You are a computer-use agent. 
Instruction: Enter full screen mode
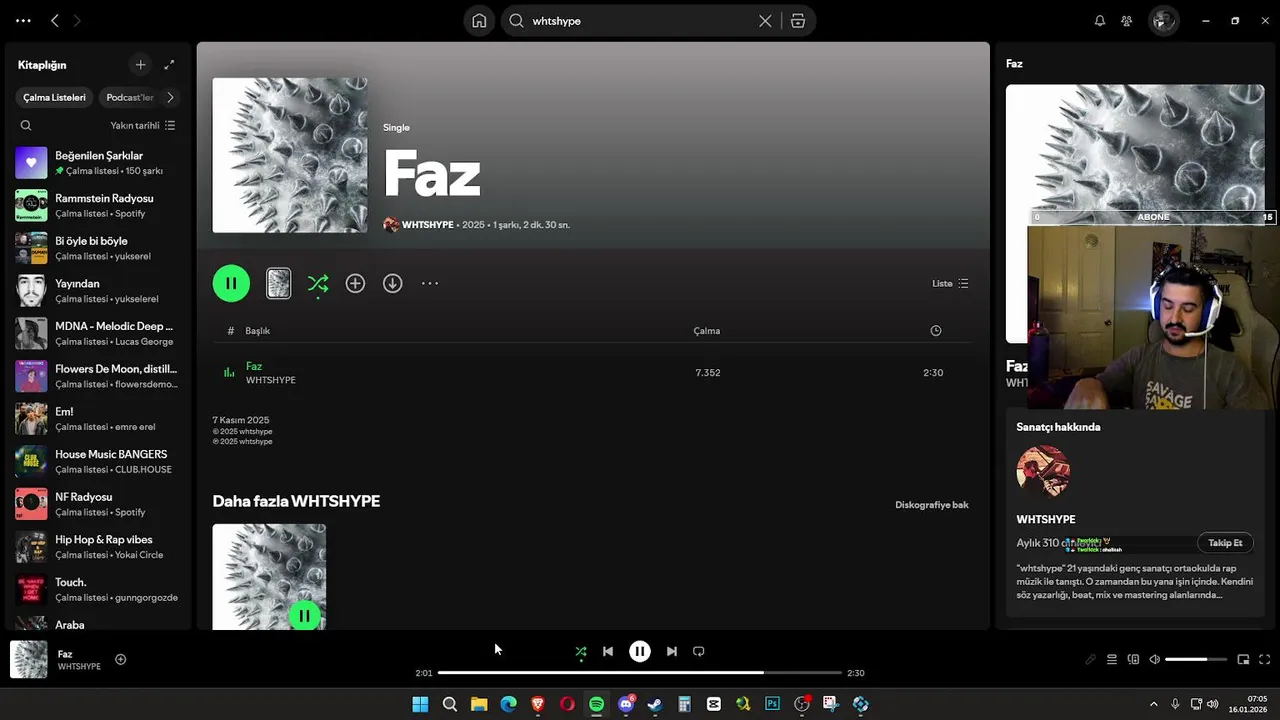1265,659
